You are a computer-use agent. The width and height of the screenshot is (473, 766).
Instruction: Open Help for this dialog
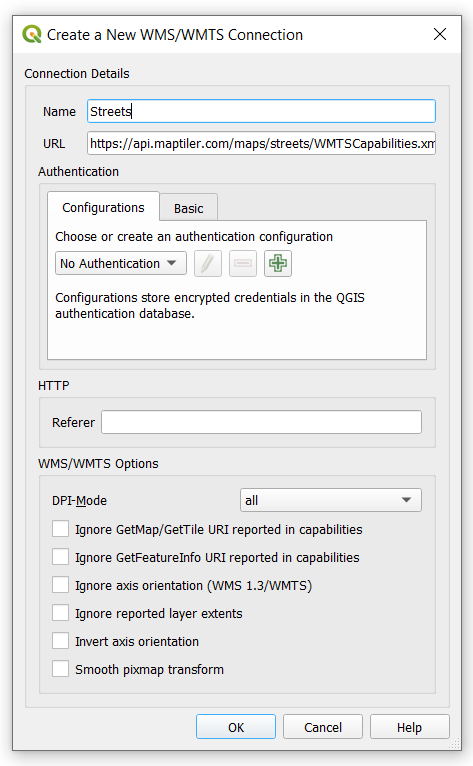tap(409, 727)
